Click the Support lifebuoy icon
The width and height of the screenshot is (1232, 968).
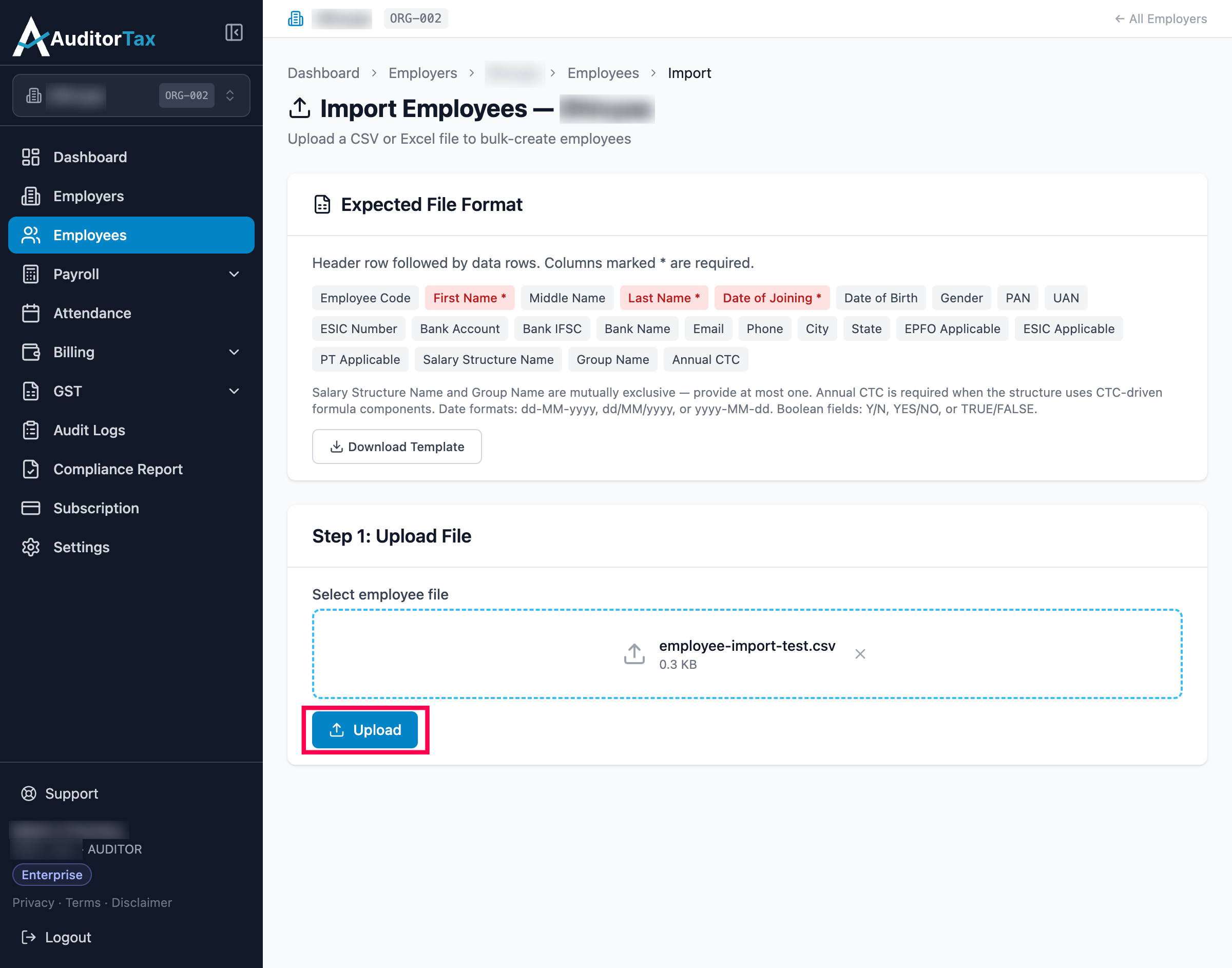(x=29, y=793)
